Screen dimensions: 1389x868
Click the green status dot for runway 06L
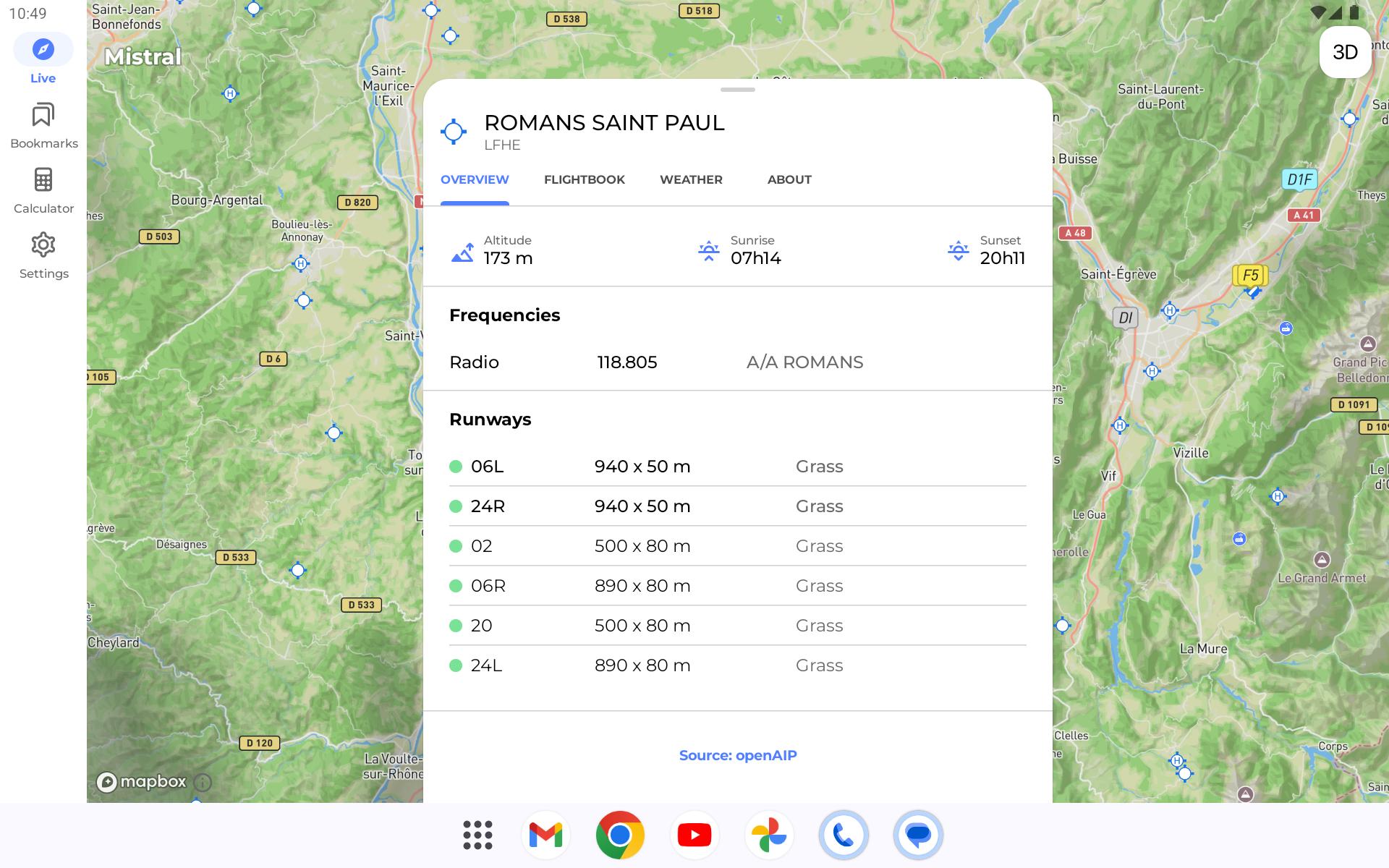click(x=456, y=467)
